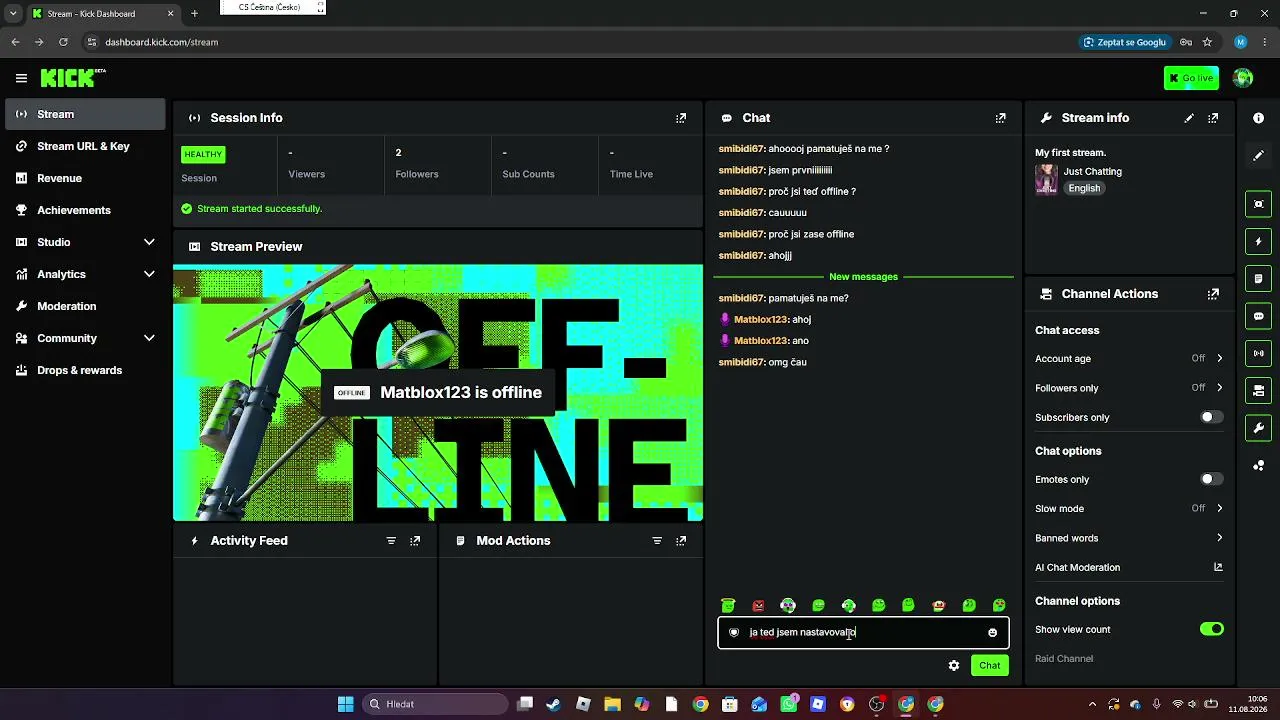Viewport: 1280px width, 720px height.
Task: Click the HEALTHY session badge
Action: [x=203, y=155]
